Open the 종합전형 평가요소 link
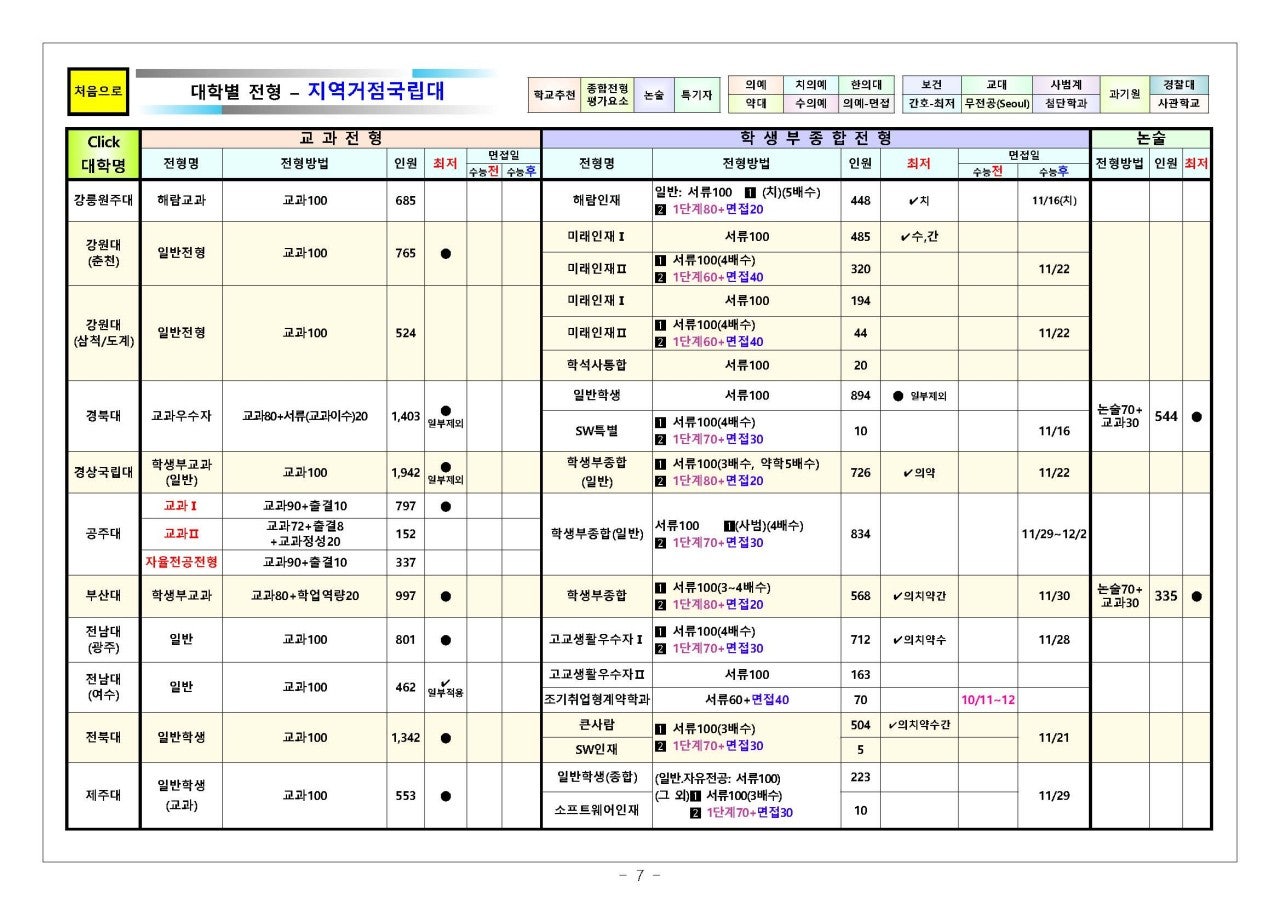Screen dimensions: 1280x905 click(606, 94)
